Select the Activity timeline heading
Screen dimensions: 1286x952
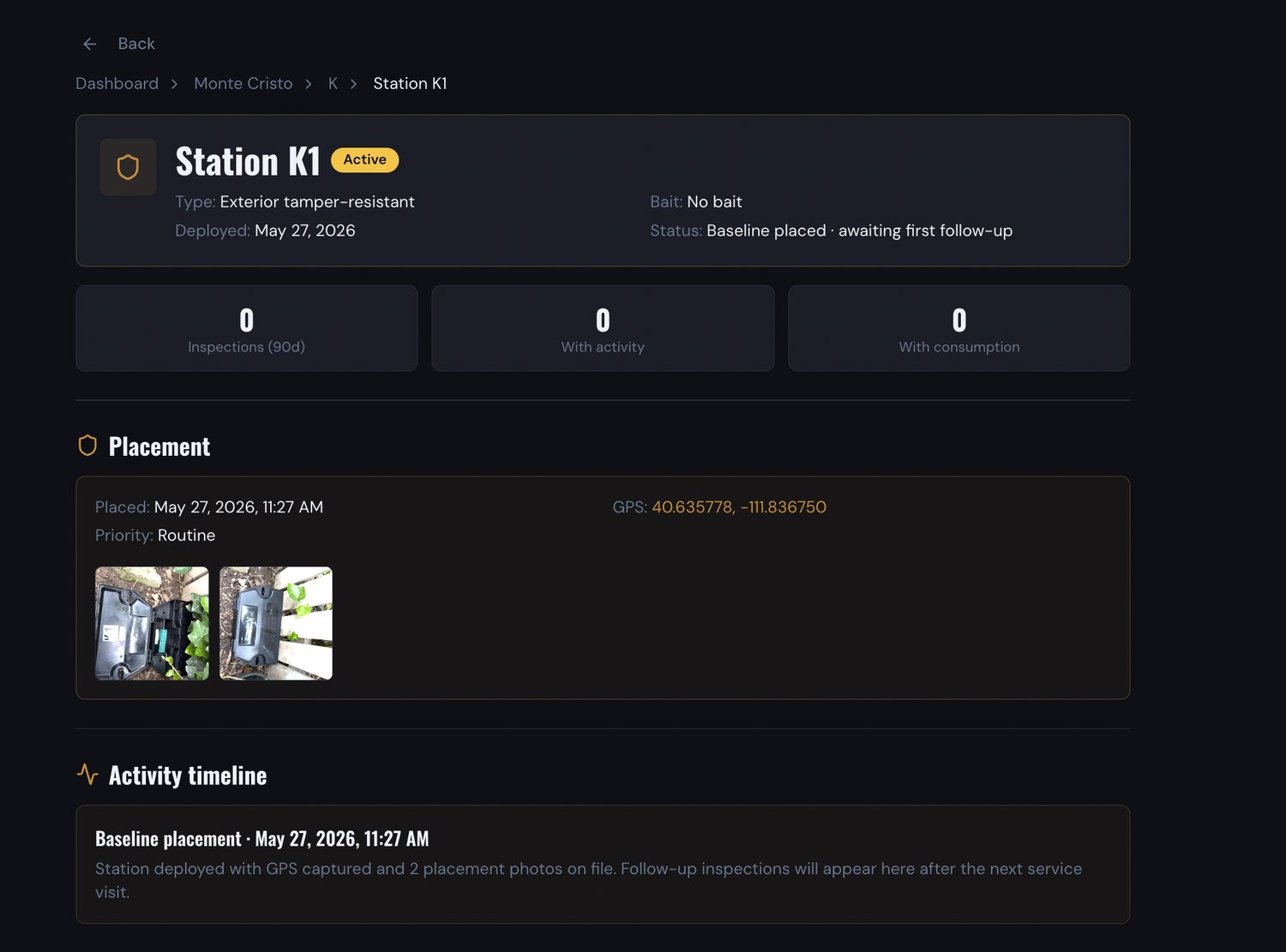188,775
